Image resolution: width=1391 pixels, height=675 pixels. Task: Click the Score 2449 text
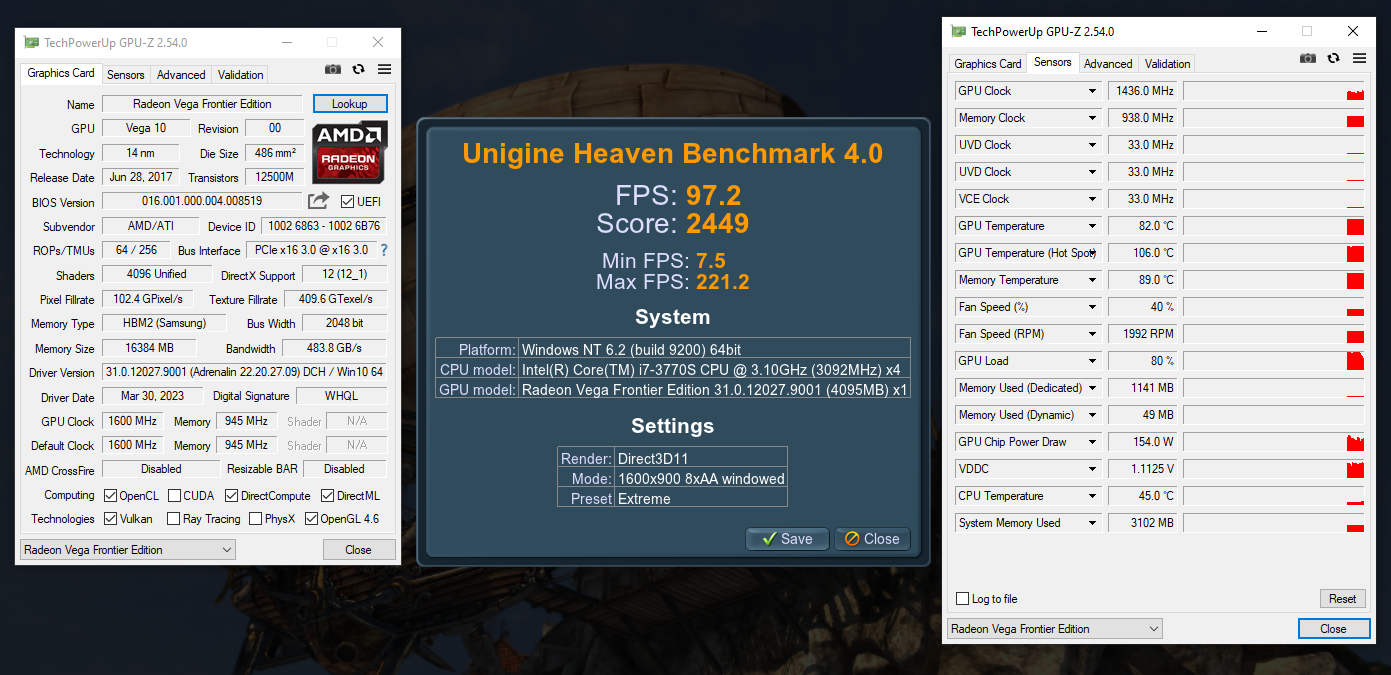[672, 222]
